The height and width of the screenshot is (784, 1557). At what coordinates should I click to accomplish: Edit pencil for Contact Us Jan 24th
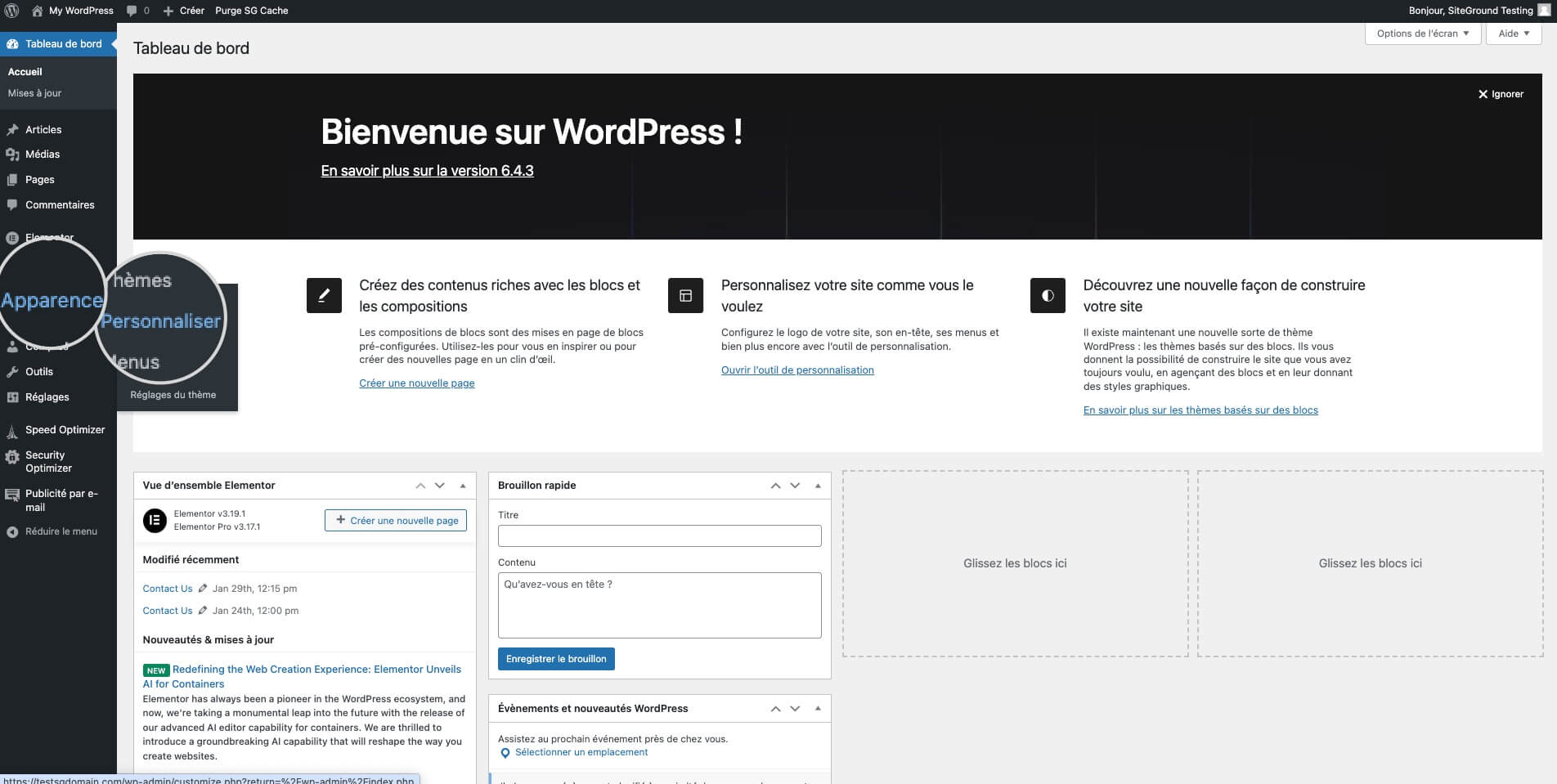coord(203,610)
